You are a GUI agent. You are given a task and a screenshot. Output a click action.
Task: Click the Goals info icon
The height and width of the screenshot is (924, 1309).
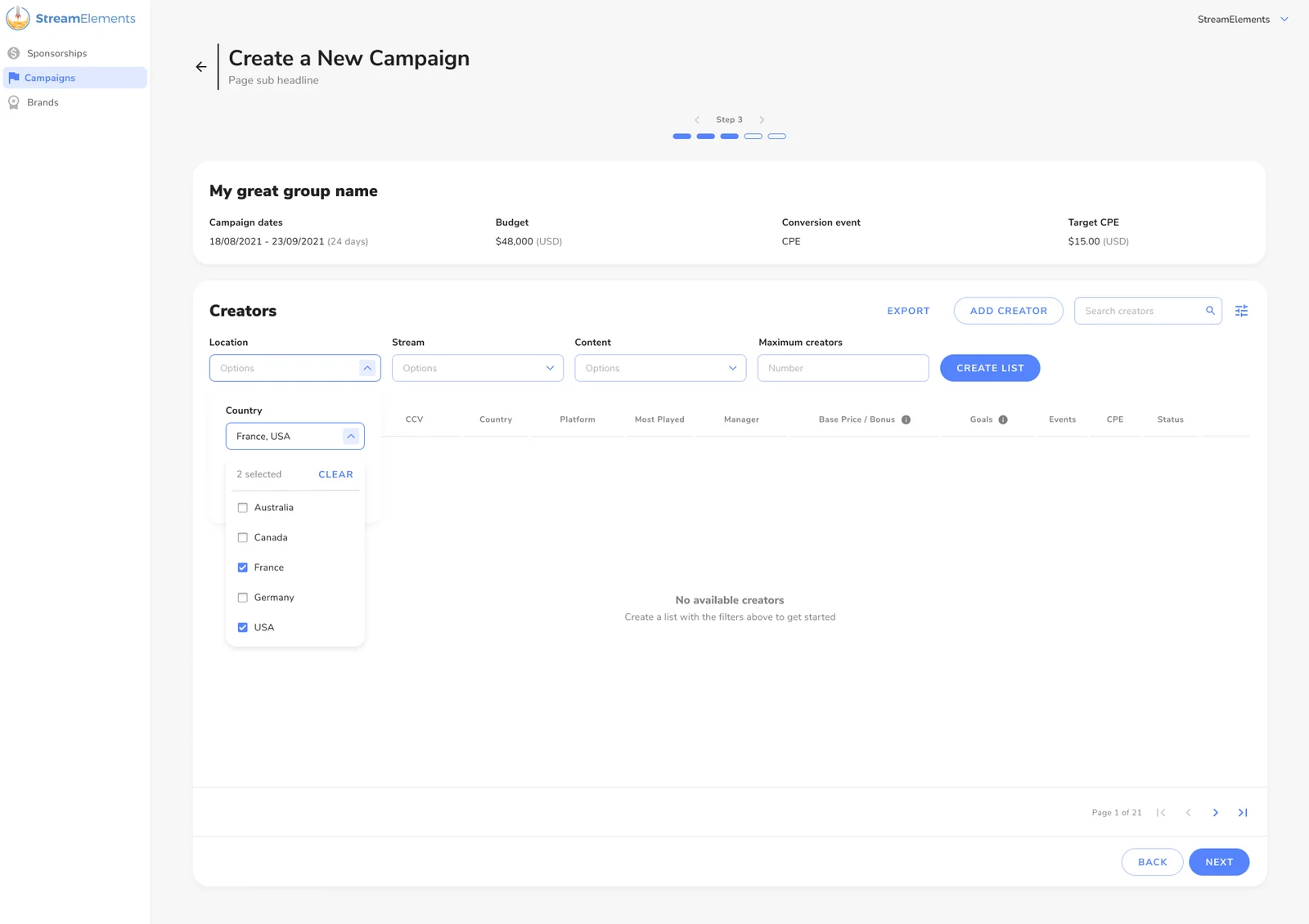1003,419
